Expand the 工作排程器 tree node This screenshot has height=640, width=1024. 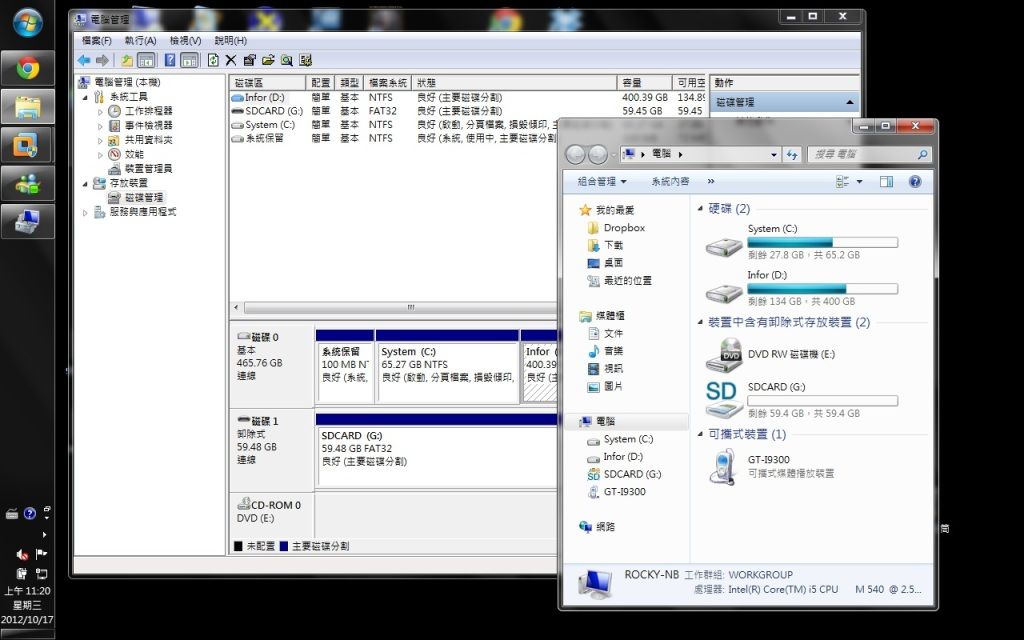(100, 111)
